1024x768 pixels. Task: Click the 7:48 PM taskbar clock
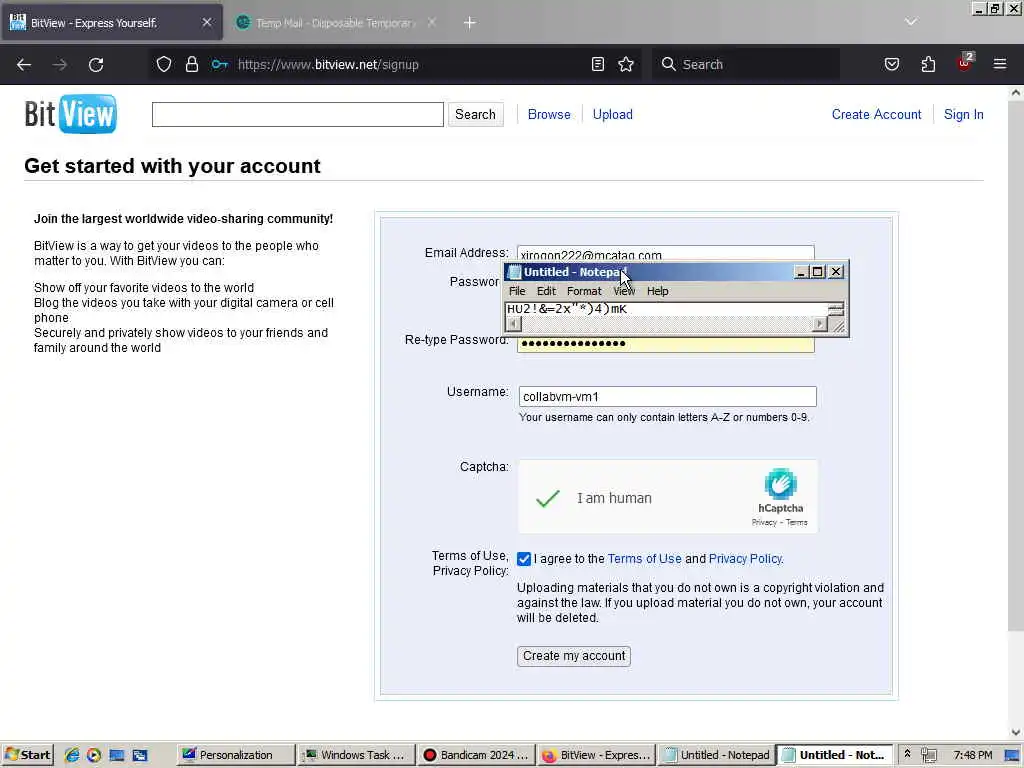tap(972, 755)
